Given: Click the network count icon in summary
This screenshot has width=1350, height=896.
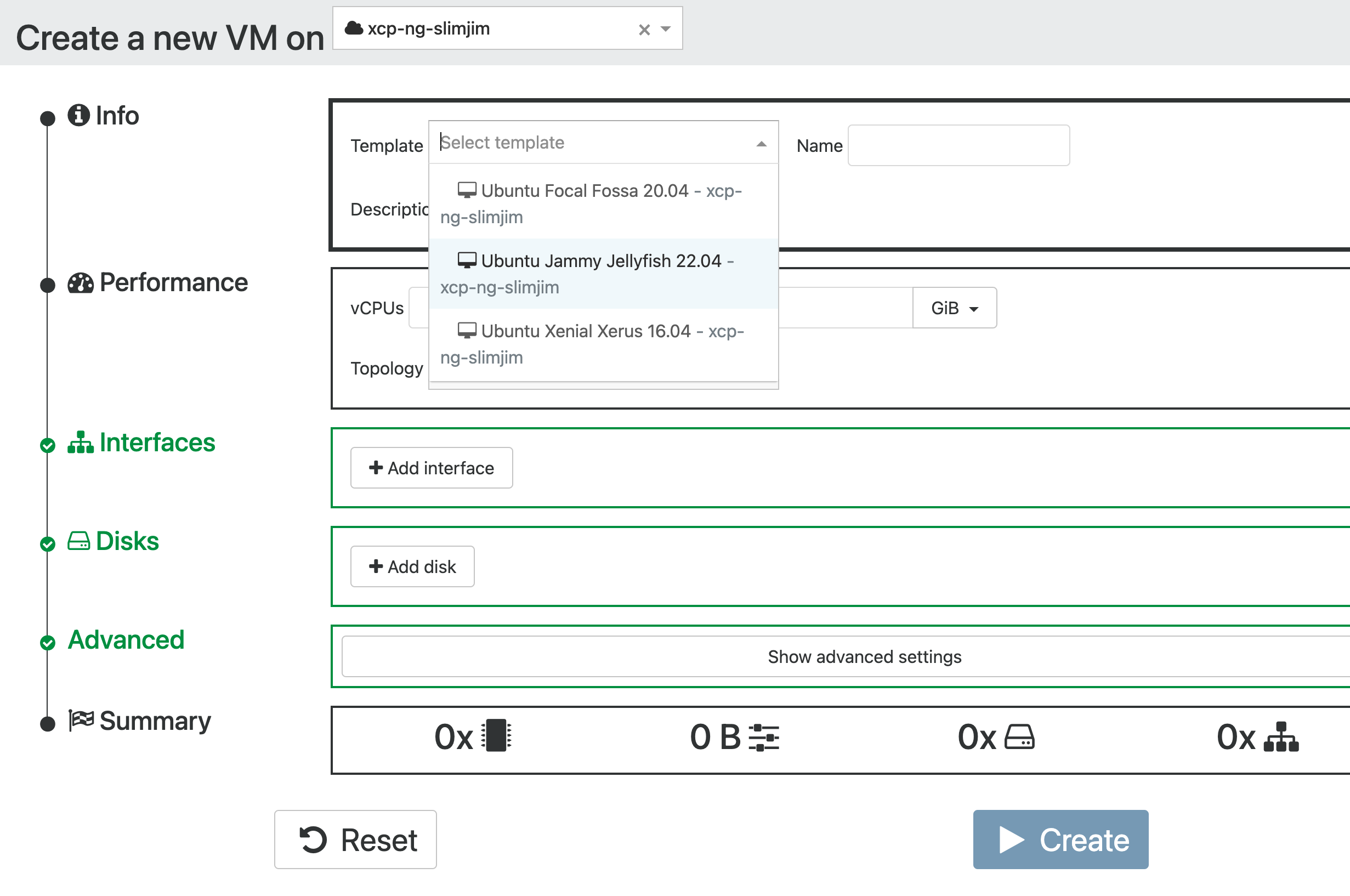Looking at the screenshot, I should point(1281,737).
